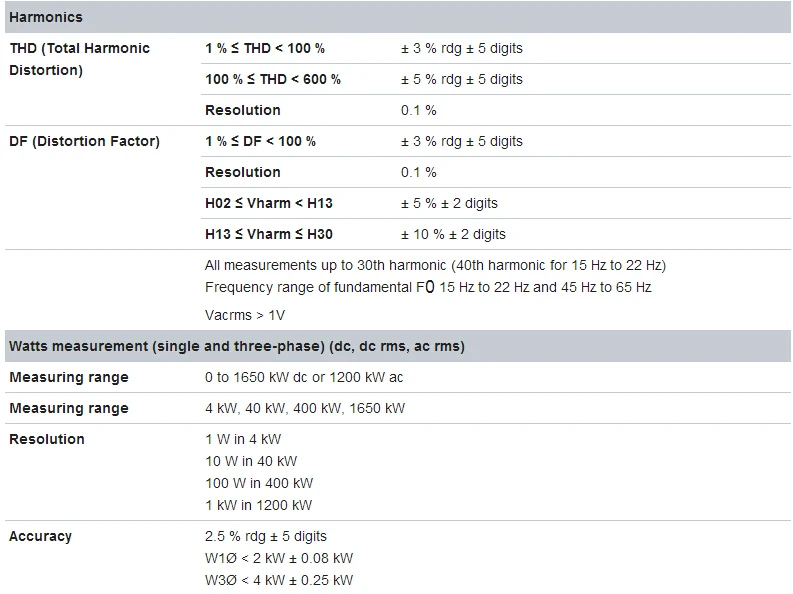Click the H13 ≤ Vharm ≤ H30 row

[x=496, y=234]
